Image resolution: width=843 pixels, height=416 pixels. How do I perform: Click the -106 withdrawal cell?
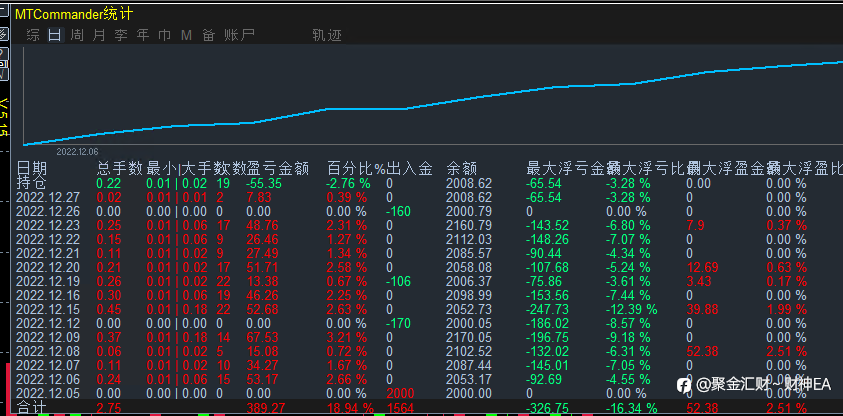coord(398,281)
